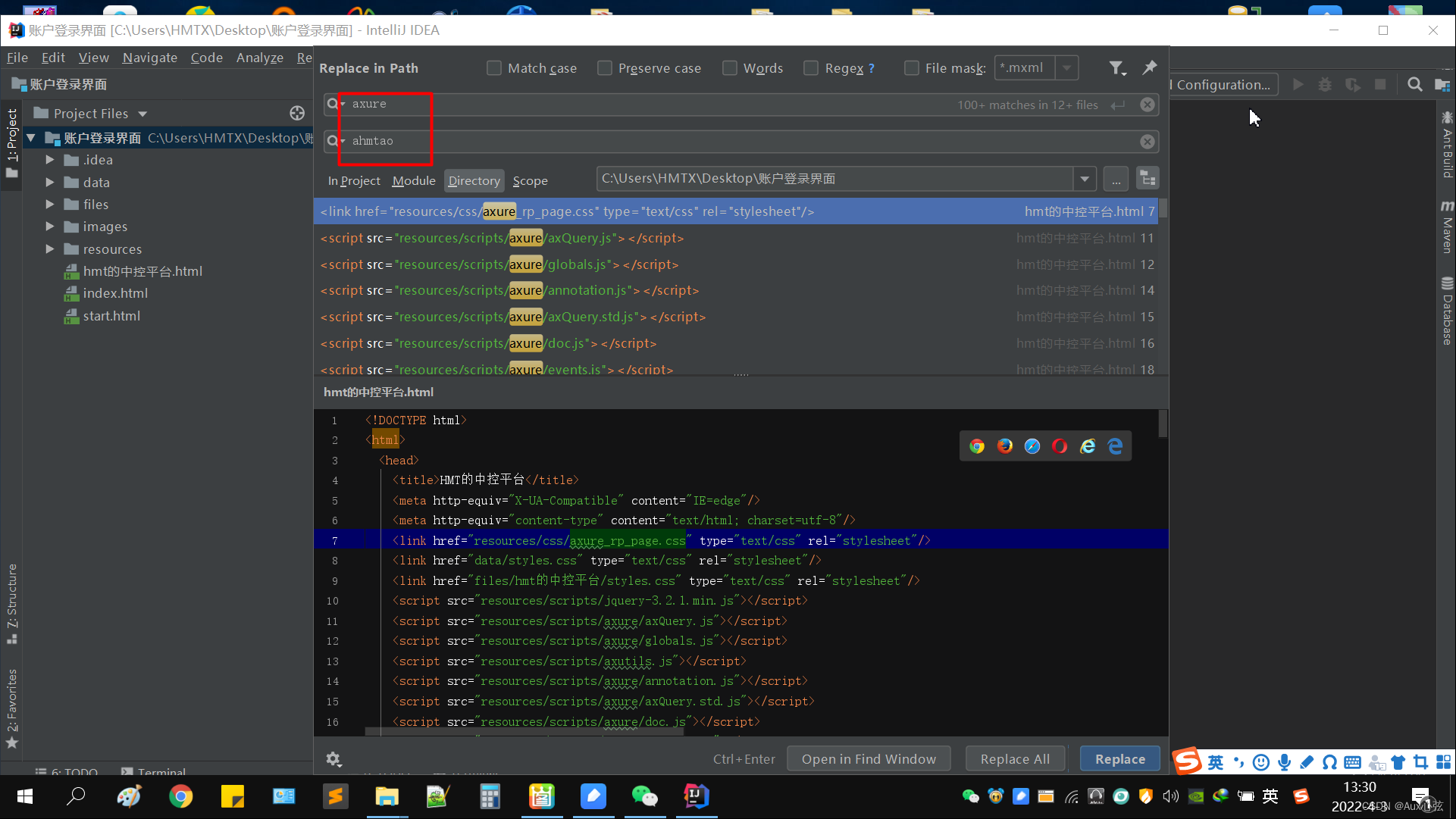Enable the Match case checkbox
The image size is (1456, 819).
tap(494, 68)
